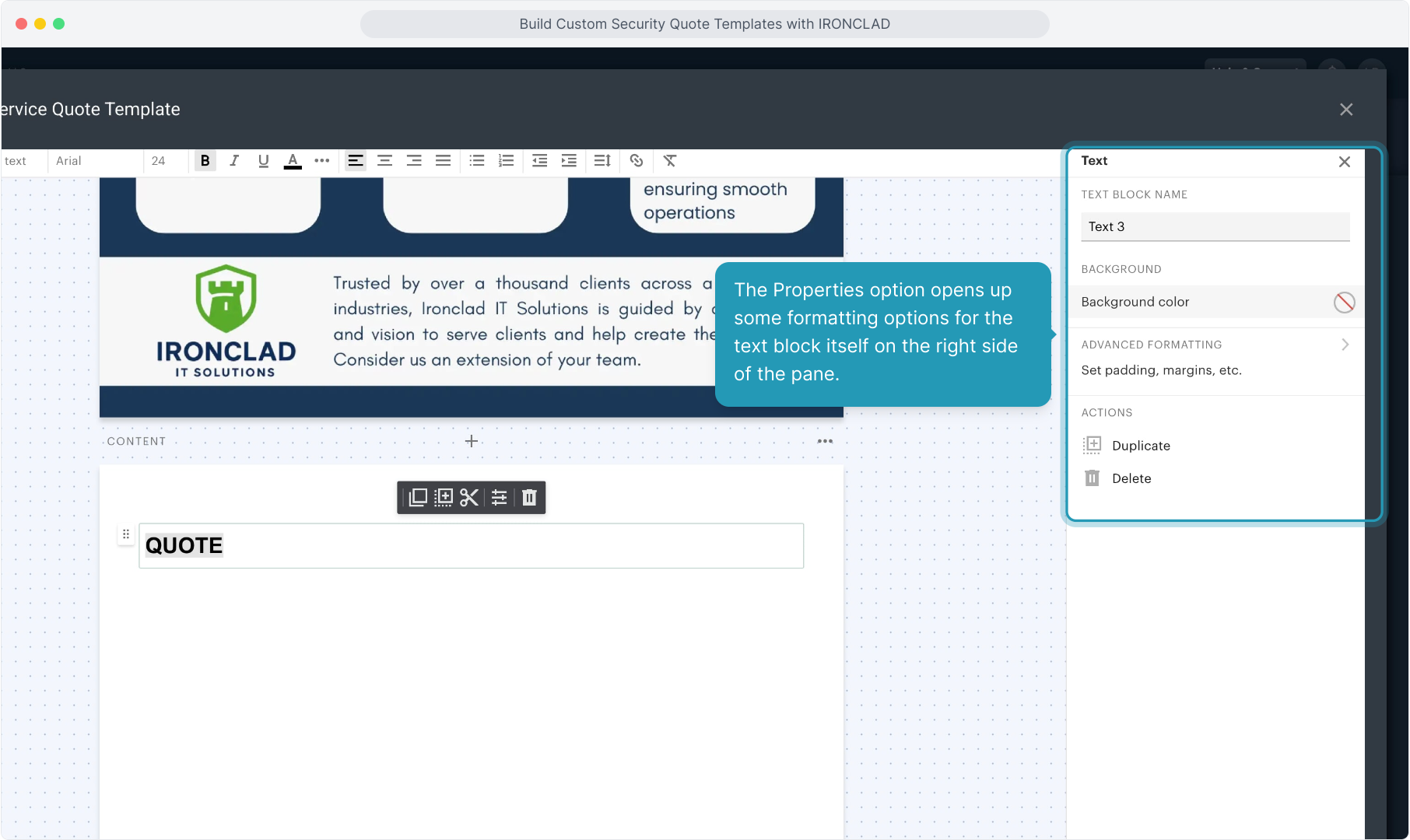Insert a numbered list

507,161
